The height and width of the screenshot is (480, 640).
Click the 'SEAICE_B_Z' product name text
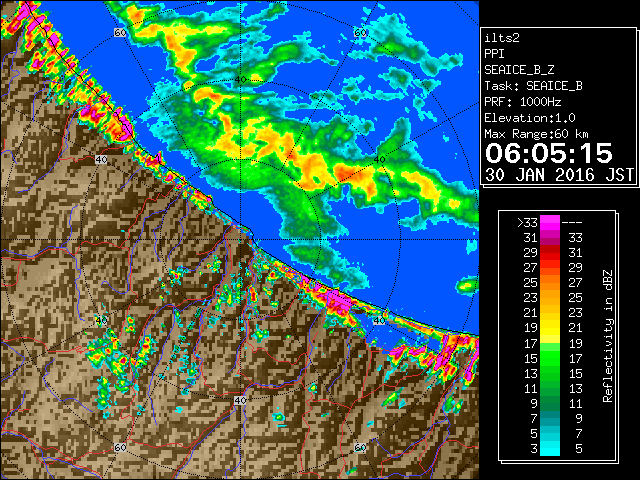(x=519, y=70)
